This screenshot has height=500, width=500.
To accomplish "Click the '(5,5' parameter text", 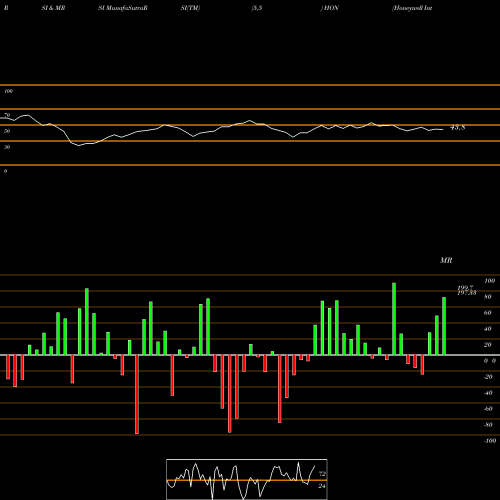I will (257, 8).
